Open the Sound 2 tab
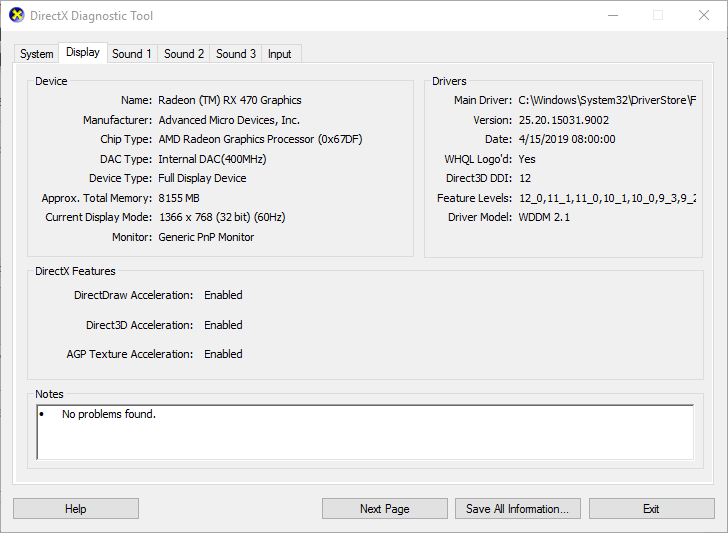The width and height of the screenshot is (728, 533). coord(184,54)
